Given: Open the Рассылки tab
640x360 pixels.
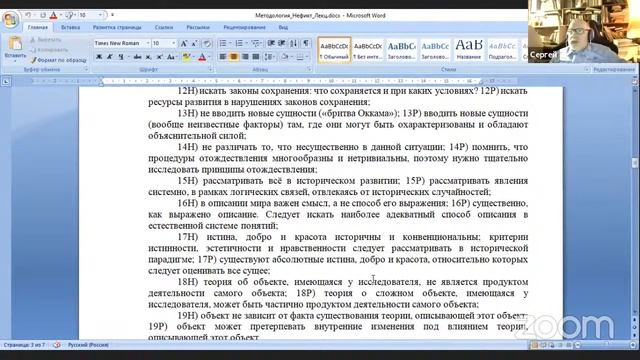Looking at the screenshot, I should [x=198, y=27].
